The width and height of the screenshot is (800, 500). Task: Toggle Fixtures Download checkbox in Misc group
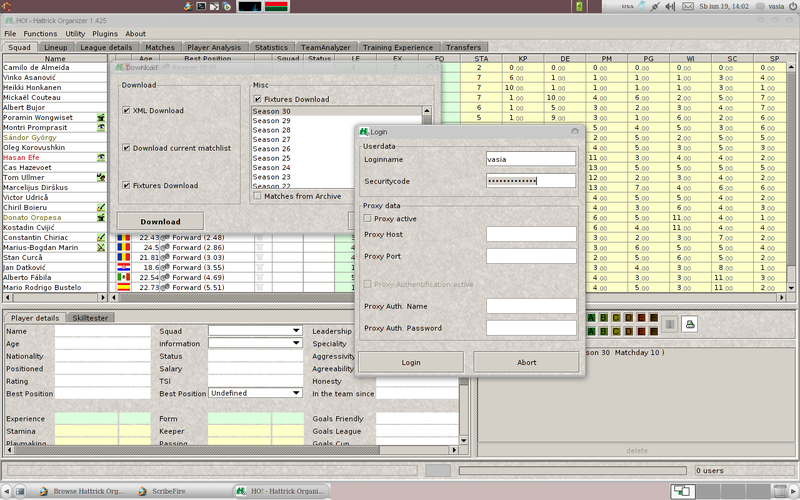coord(257,99)
